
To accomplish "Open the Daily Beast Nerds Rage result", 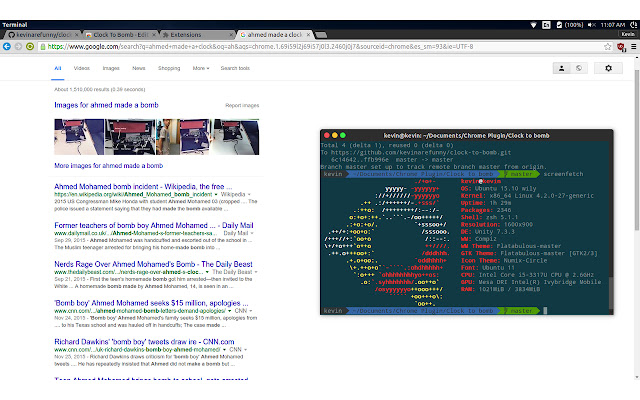I will tap(153, 264).
